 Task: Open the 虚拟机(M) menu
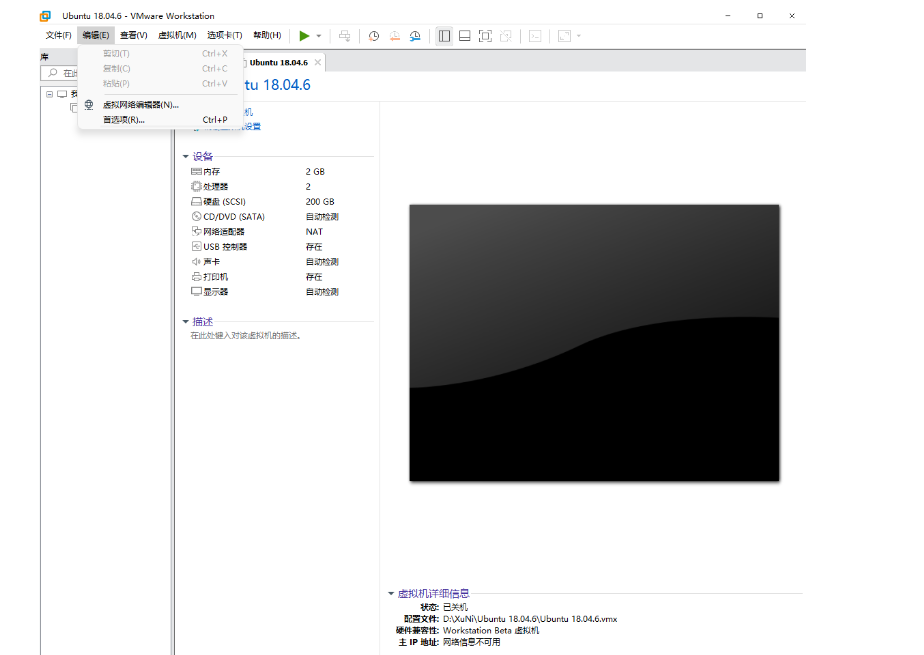177,35
